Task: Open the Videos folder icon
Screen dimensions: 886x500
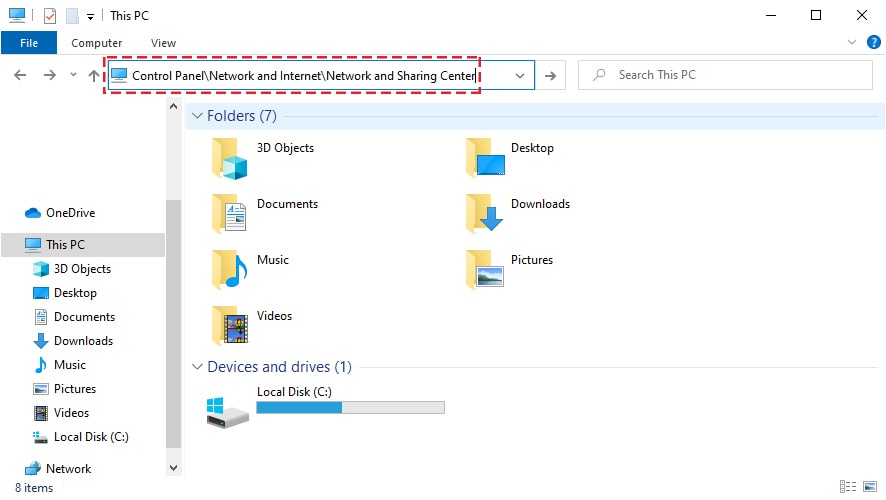Action: 229,326
